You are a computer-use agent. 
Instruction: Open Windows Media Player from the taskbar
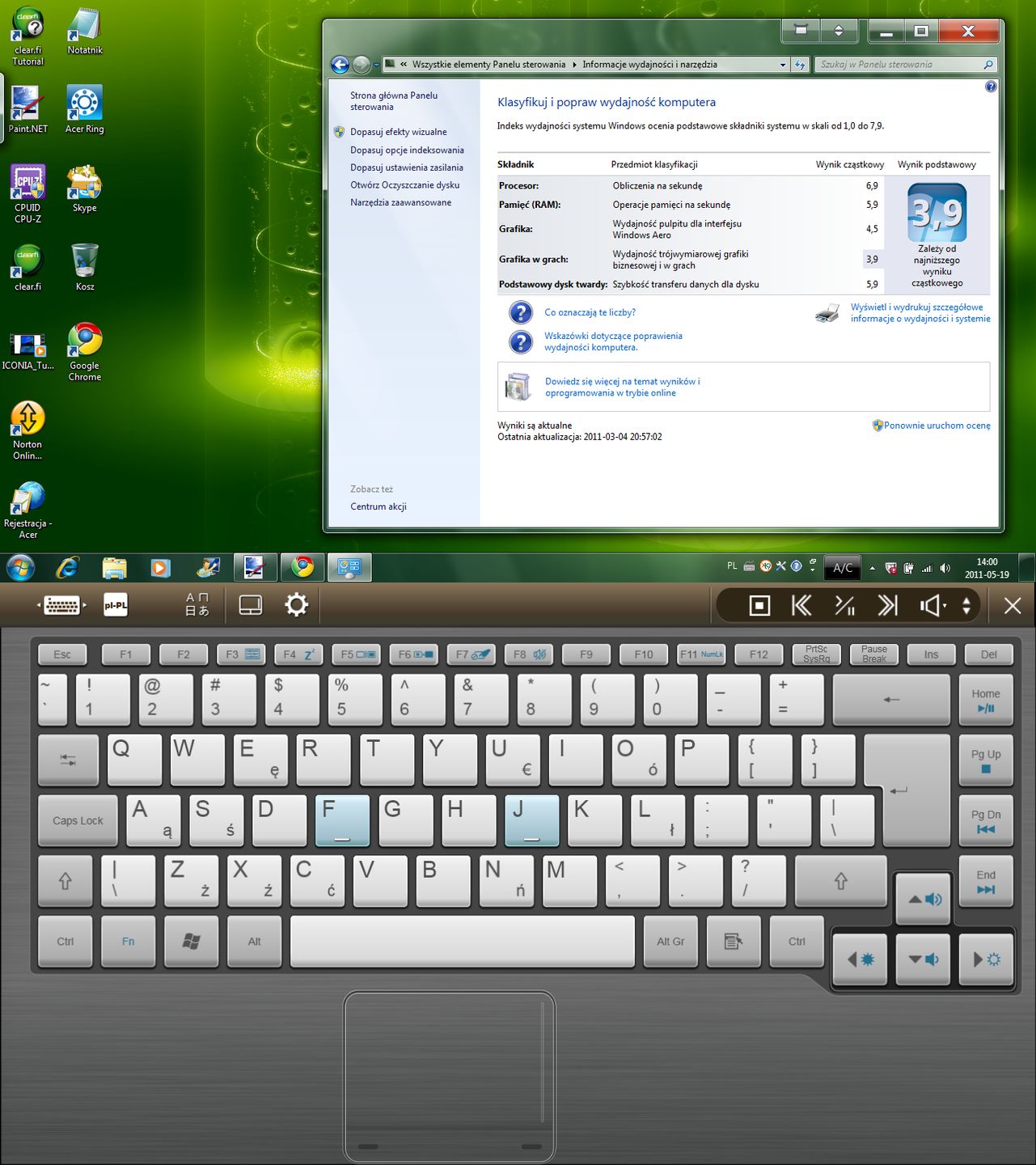coord(161,567)
